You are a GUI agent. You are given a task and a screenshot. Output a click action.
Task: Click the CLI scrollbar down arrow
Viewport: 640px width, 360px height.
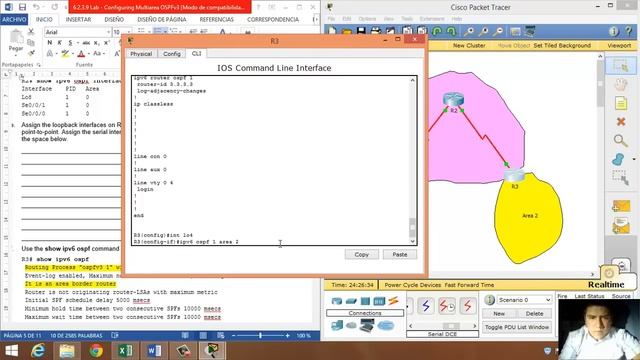coord(413,241)
